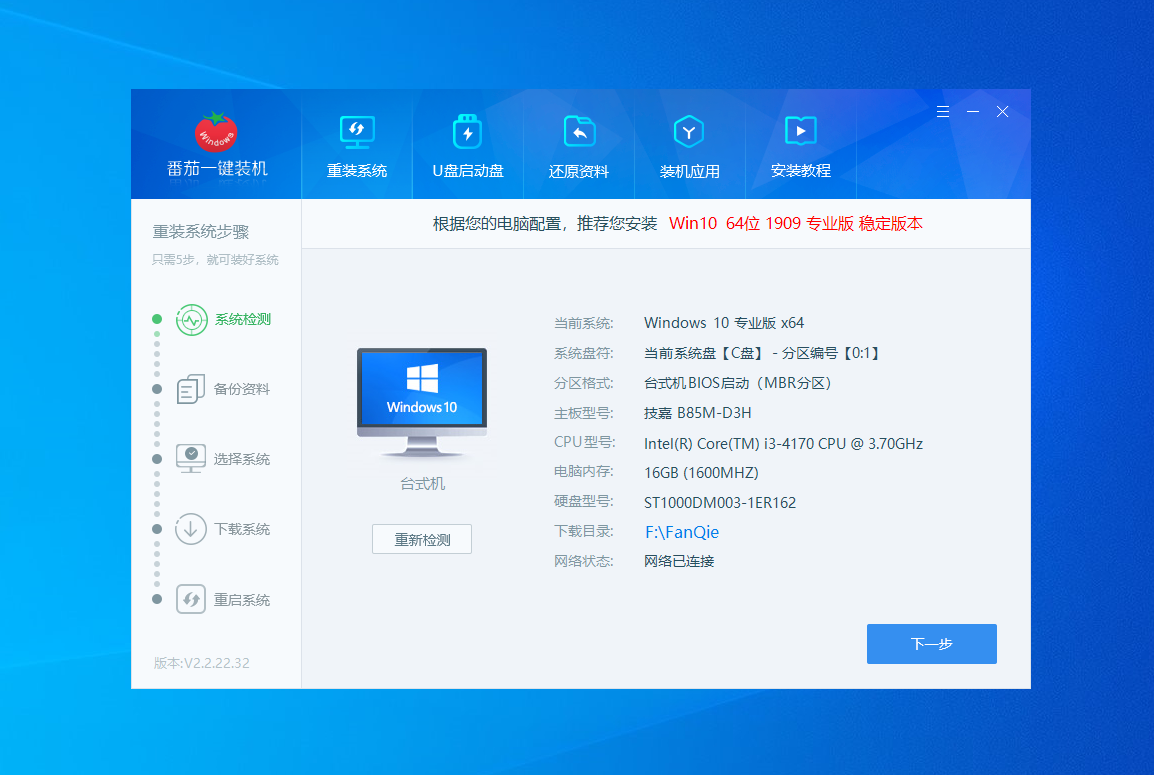Click the Windows 10 专业版 x64 value
The height and width of the screenshot is (775, 1154).
click(x=723, y=323)
